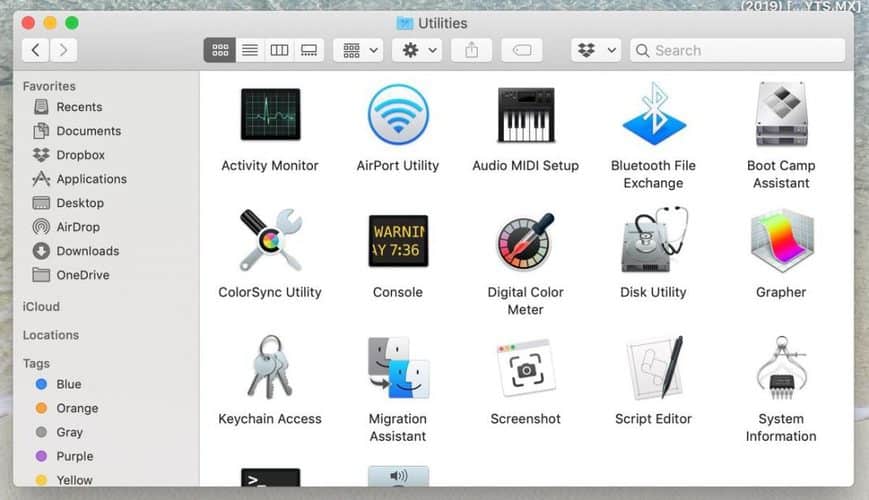Open AirPort Utility app icon

coord(398,114)
